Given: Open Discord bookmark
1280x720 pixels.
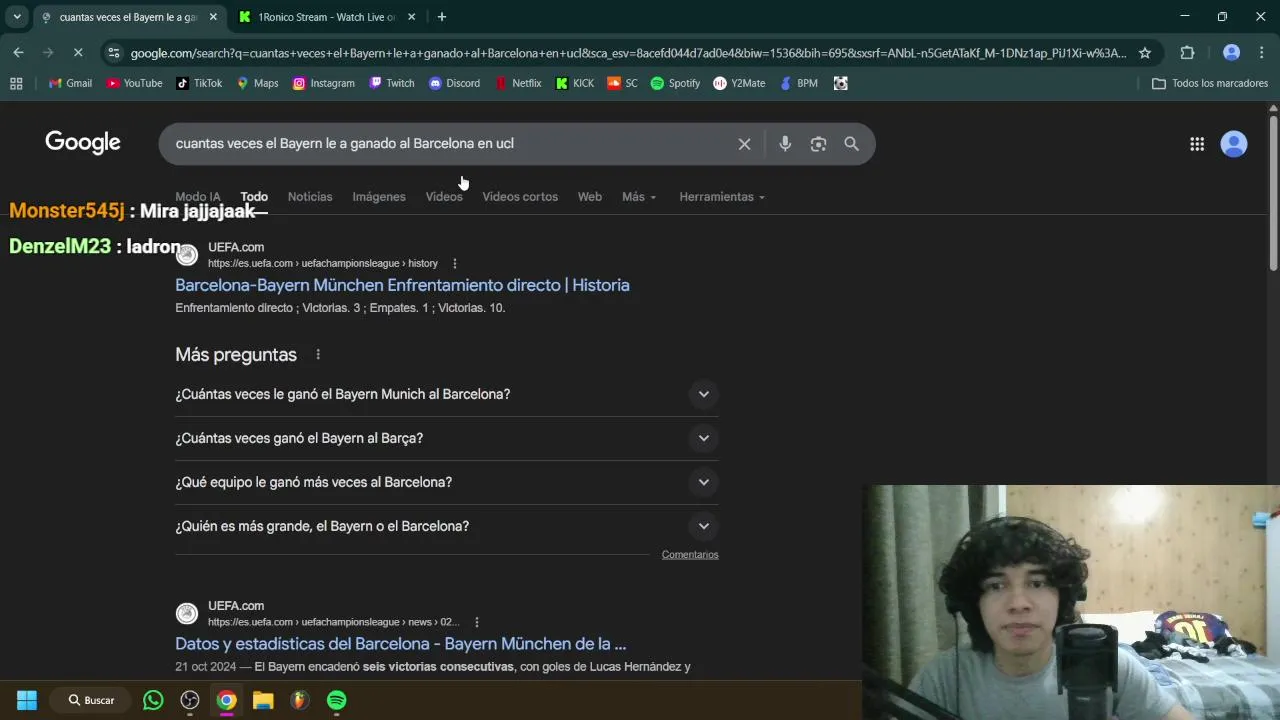Looking at the screenshot, I should 455,83.
